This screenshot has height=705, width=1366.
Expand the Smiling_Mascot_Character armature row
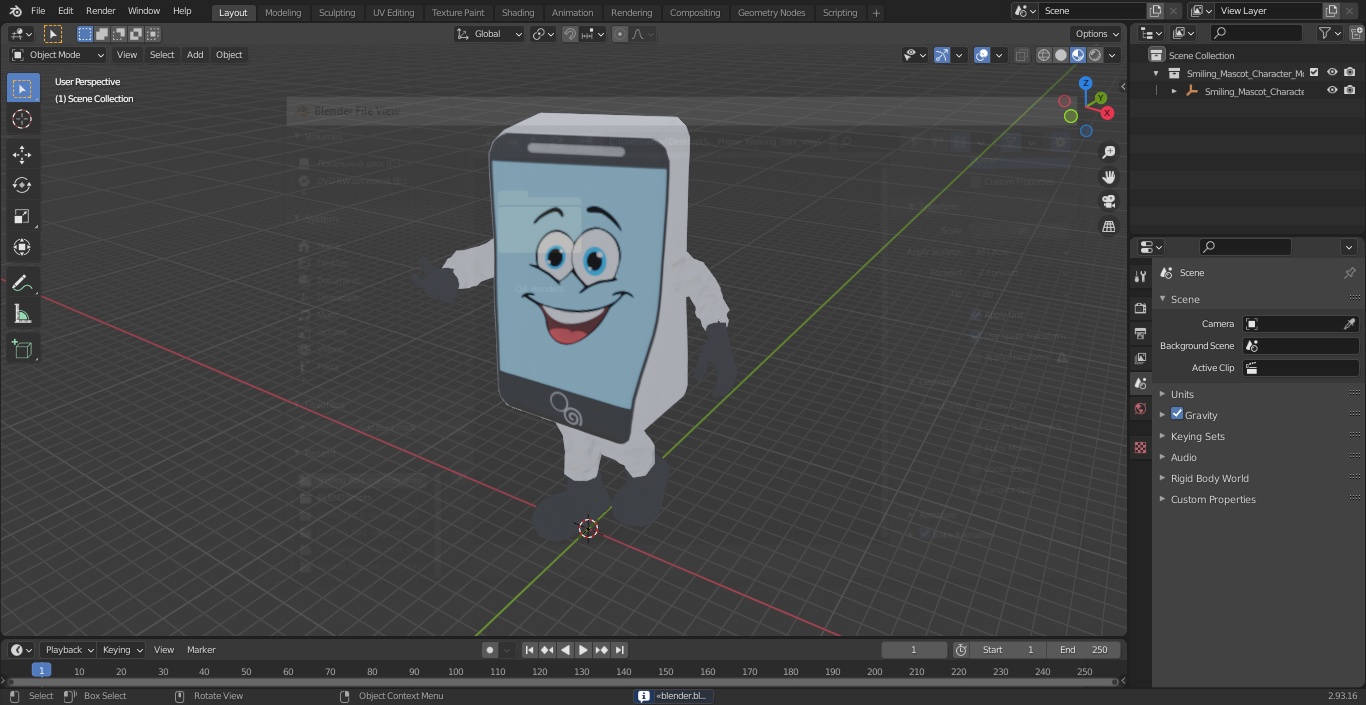1174,91
